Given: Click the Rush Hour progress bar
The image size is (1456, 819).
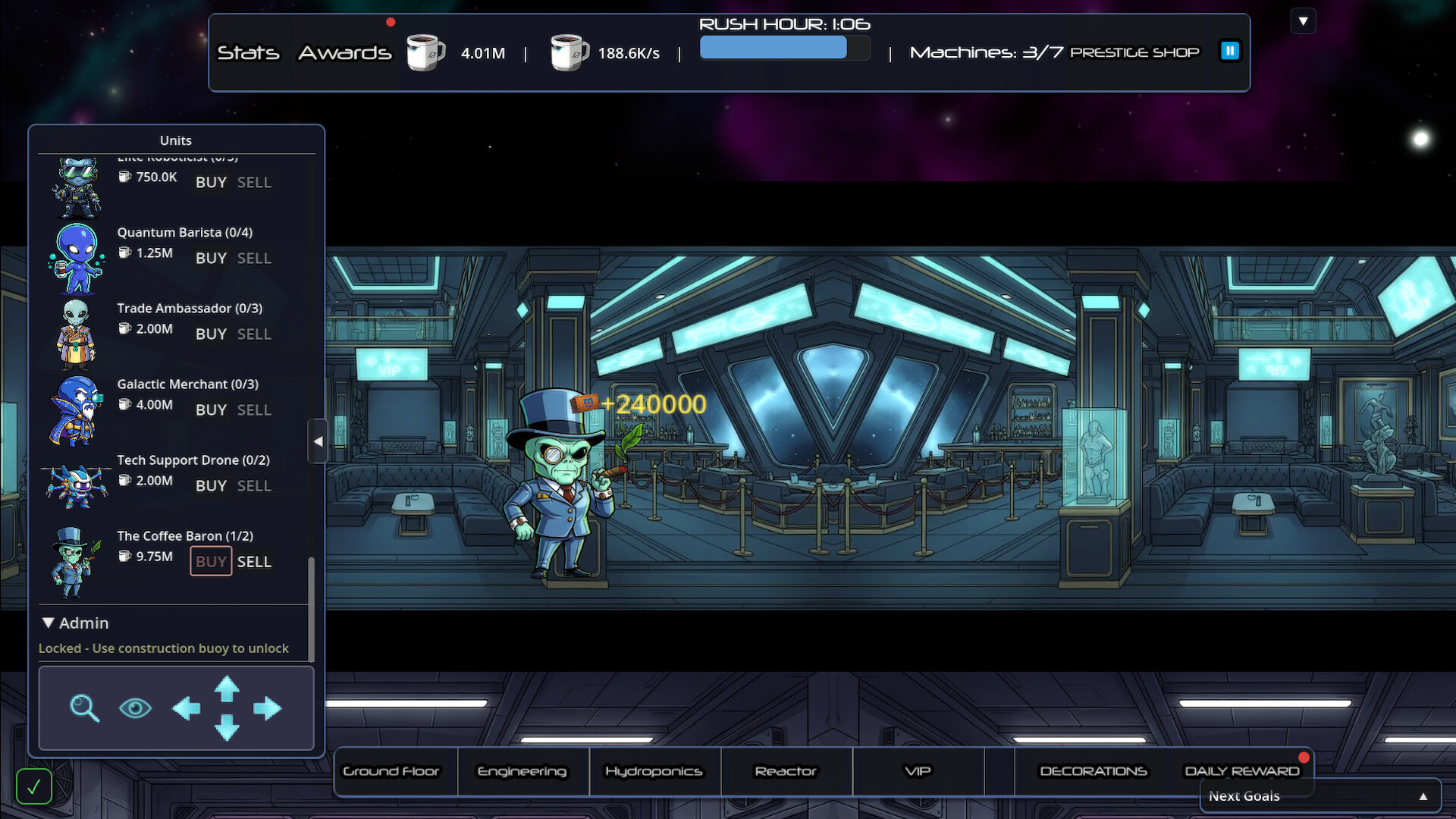Looking at the screenshot, I should click(785, 48).
